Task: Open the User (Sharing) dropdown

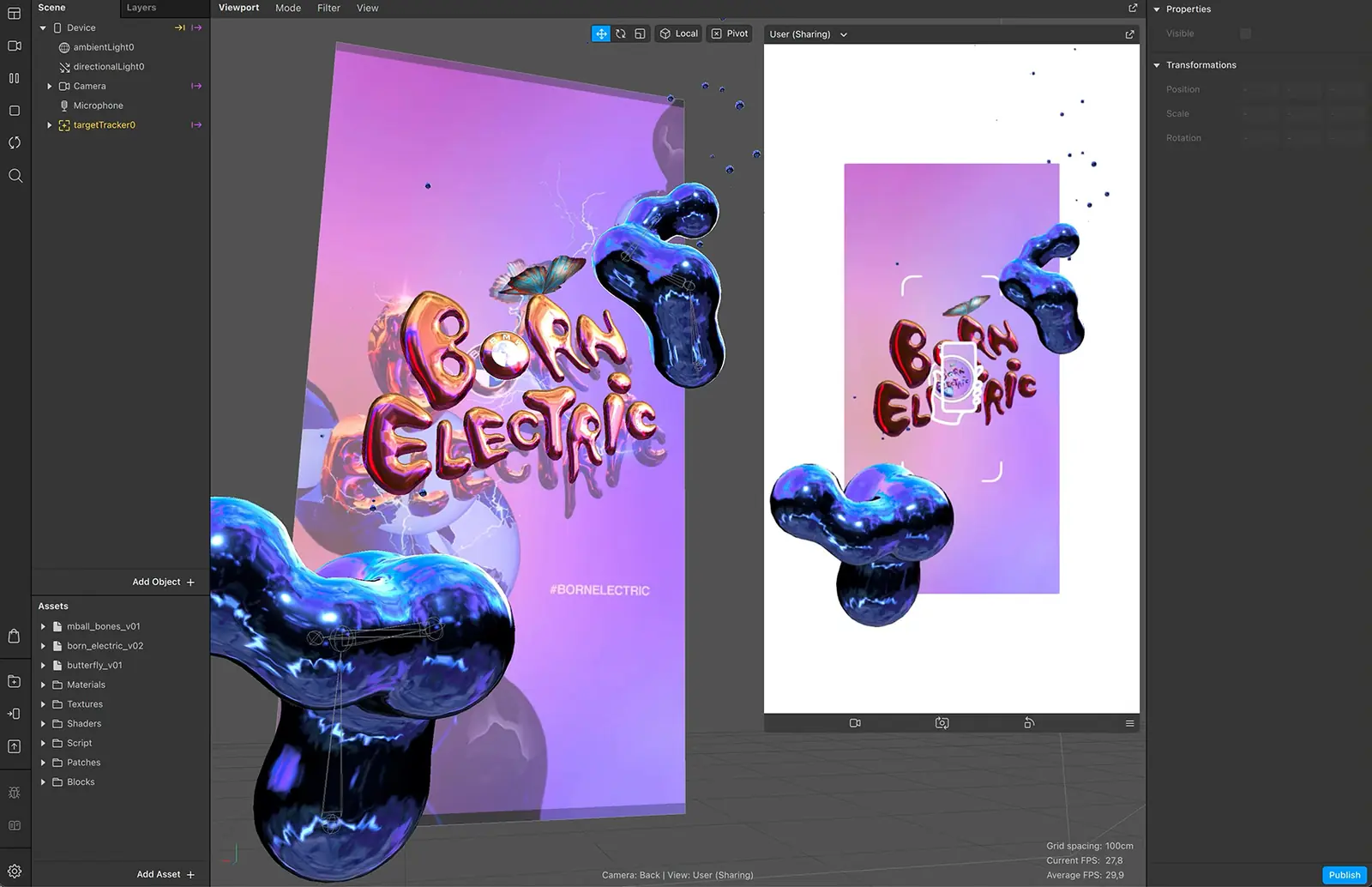Action: click(808, 34)
